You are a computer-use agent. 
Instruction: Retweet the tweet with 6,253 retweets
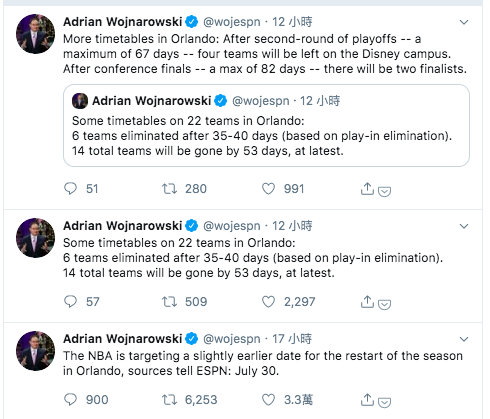(x=169, y=400)
